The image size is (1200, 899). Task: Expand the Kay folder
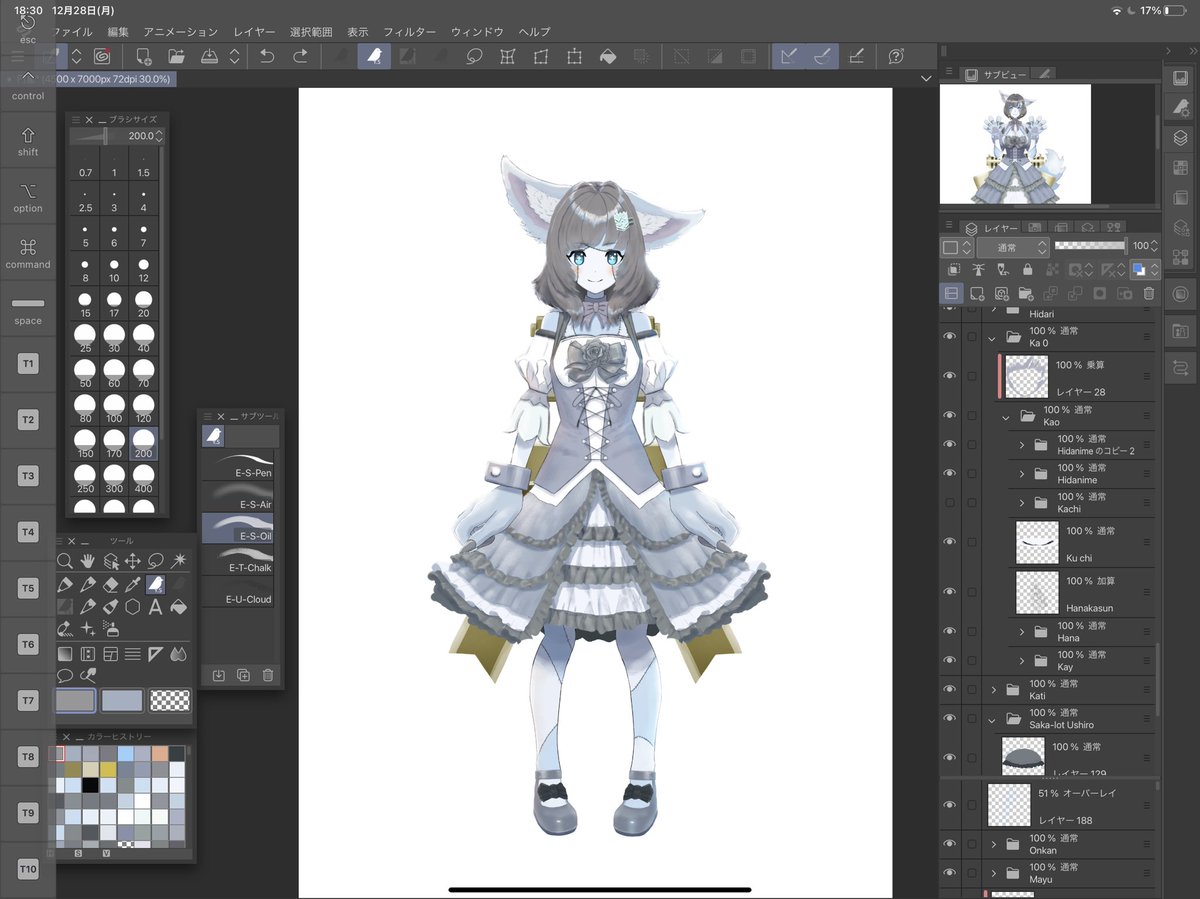click(x=1022, y=660)
